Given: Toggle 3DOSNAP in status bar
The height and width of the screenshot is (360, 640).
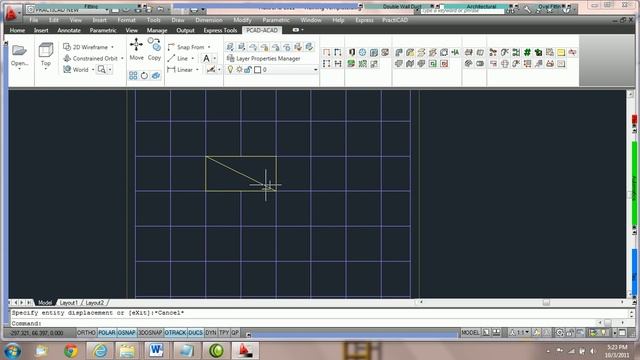Looking at the screenshot, I should [150, 333].
